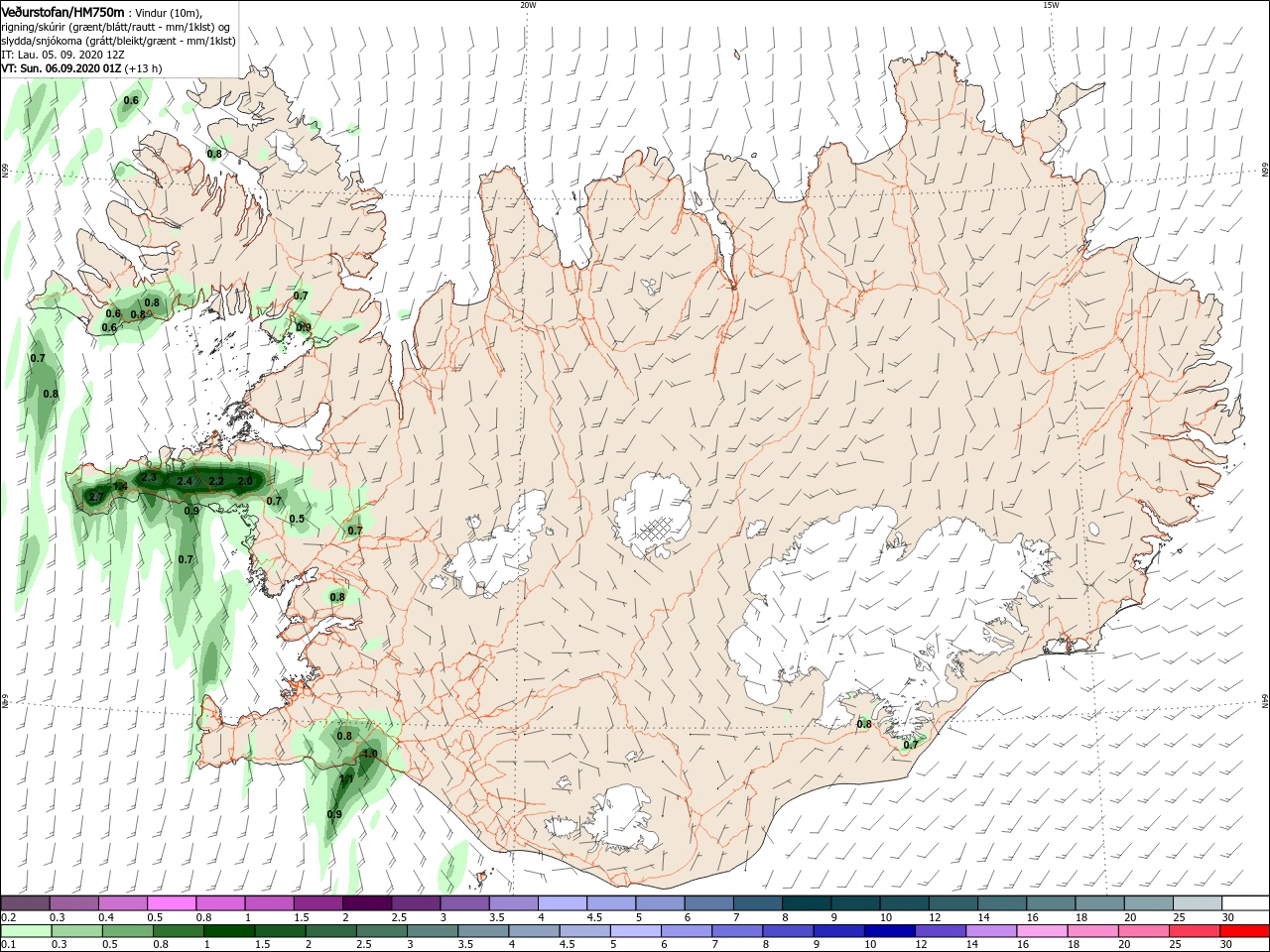The image size is (1270, 952).
Task: Click the 'VT: Sun. 06.09.2020 01Z' valid time
Action: click(x=62, y=68)
